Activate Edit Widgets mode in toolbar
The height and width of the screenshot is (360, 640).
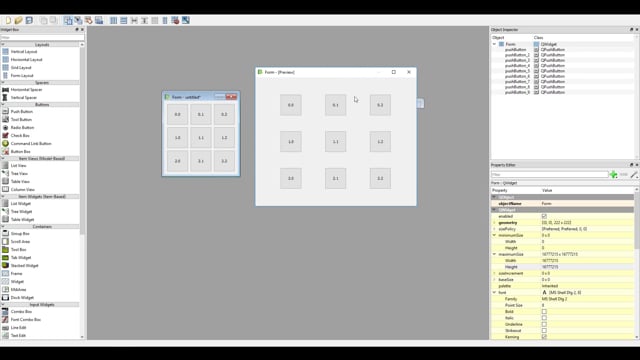click(68, 20)
